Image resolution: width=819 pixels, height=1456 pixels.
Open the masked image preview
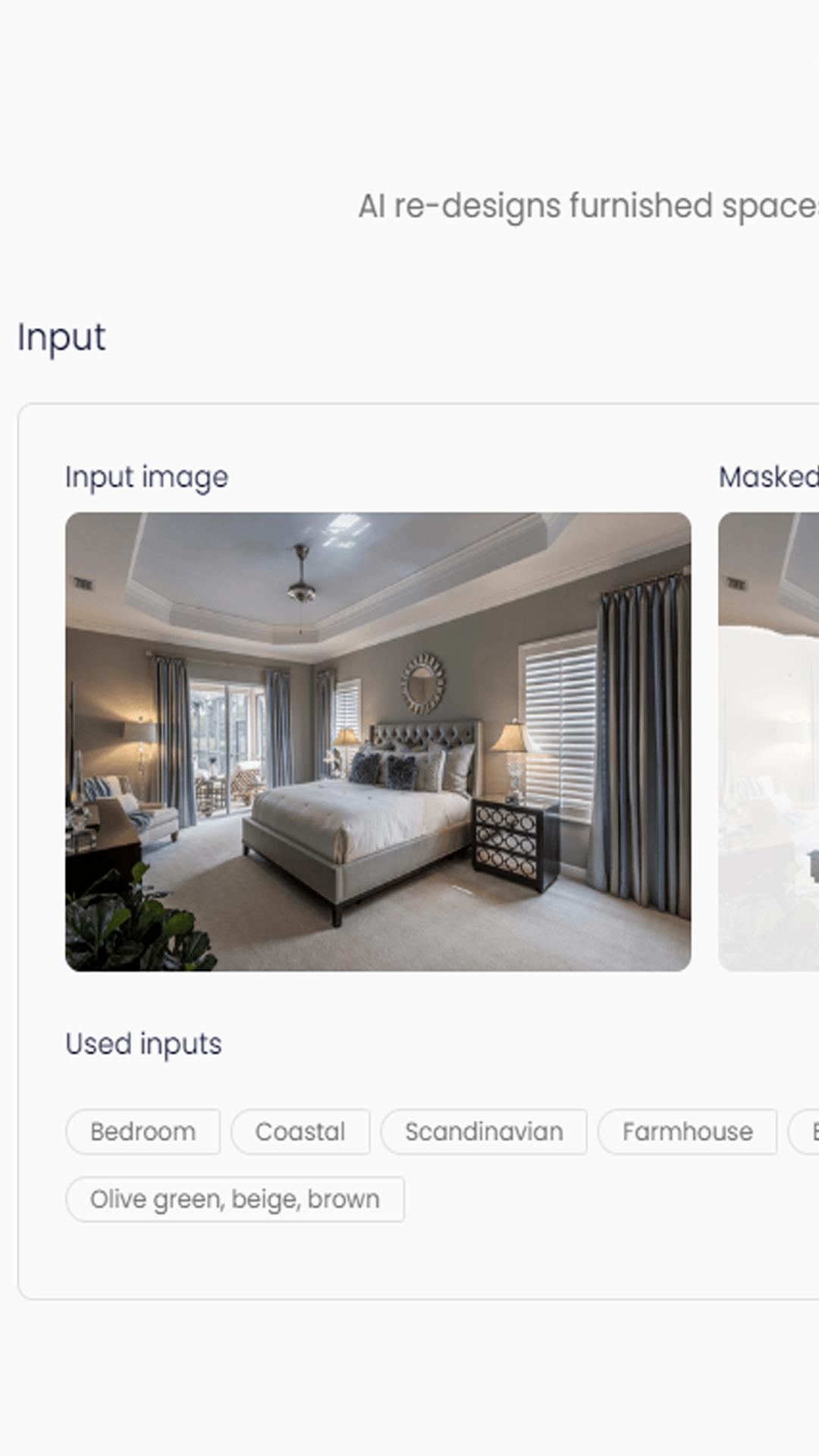[x=769, y=742]
